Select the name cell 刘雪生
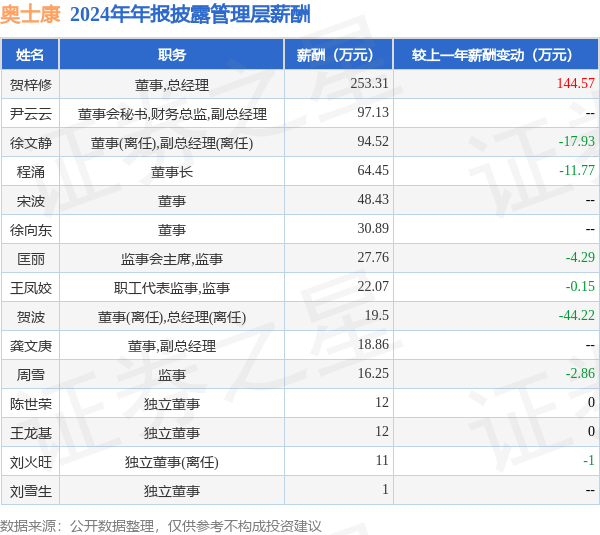Viewport: 600px width, 535px height. [31, 491]
